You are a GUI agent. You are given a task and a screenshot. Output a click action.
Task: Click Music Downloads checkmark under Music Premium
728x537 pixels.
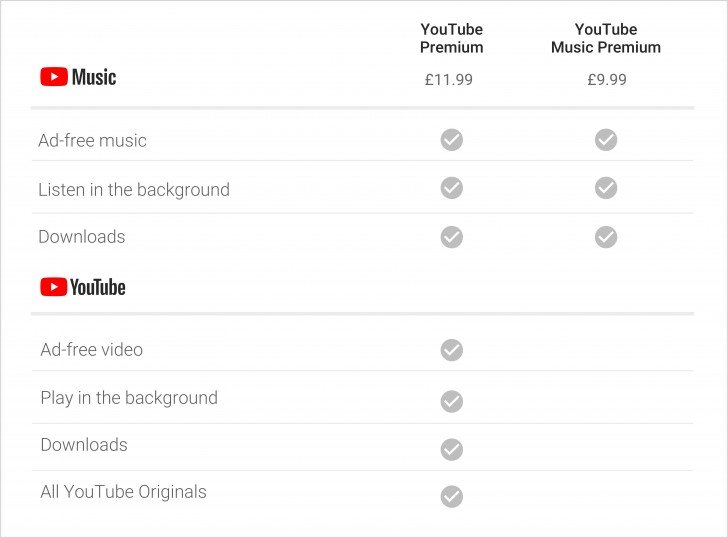click(x=606, y=237)
